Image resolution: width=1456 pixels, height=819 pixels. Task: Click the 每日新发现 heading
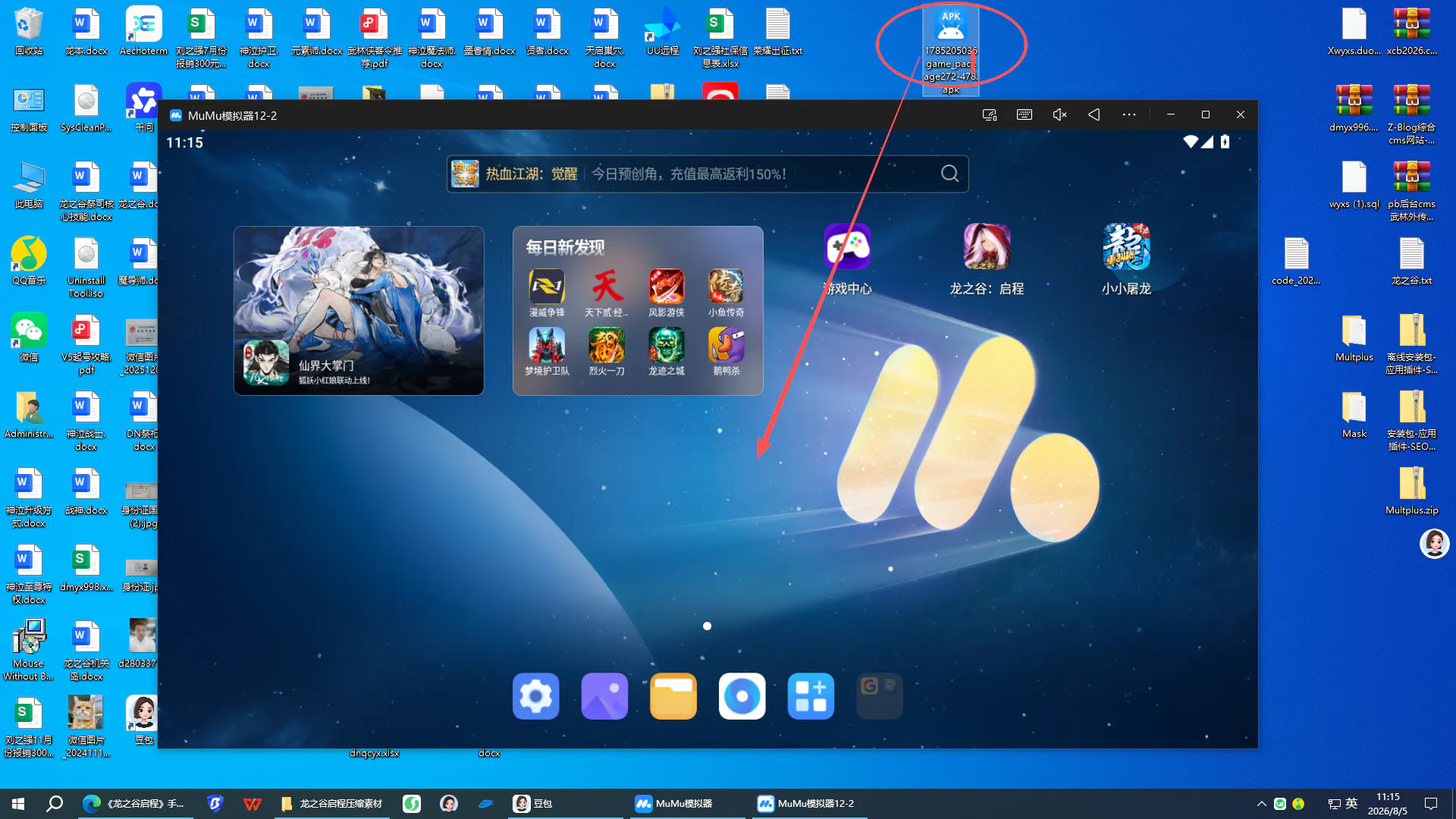point(565,247)
